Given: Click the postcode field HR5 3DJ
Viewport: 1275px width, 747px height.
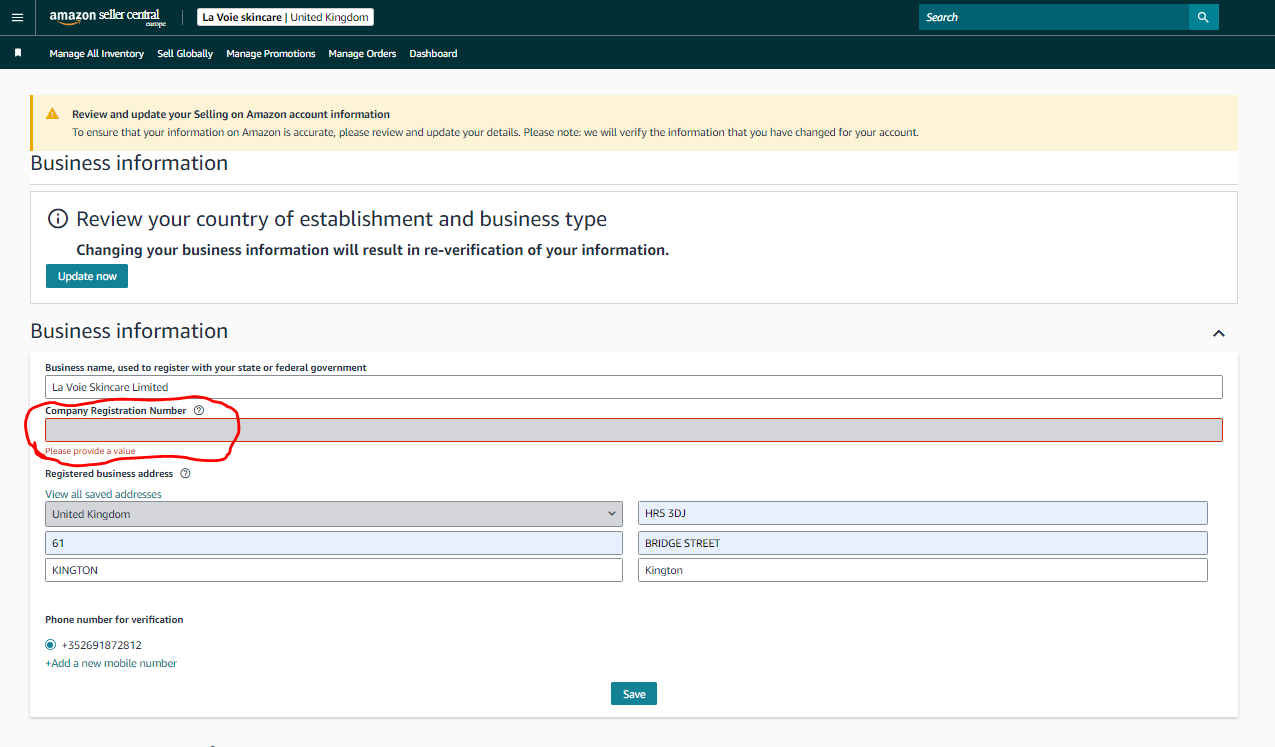Looking at the screenshot, I should [x=923, y=514].
